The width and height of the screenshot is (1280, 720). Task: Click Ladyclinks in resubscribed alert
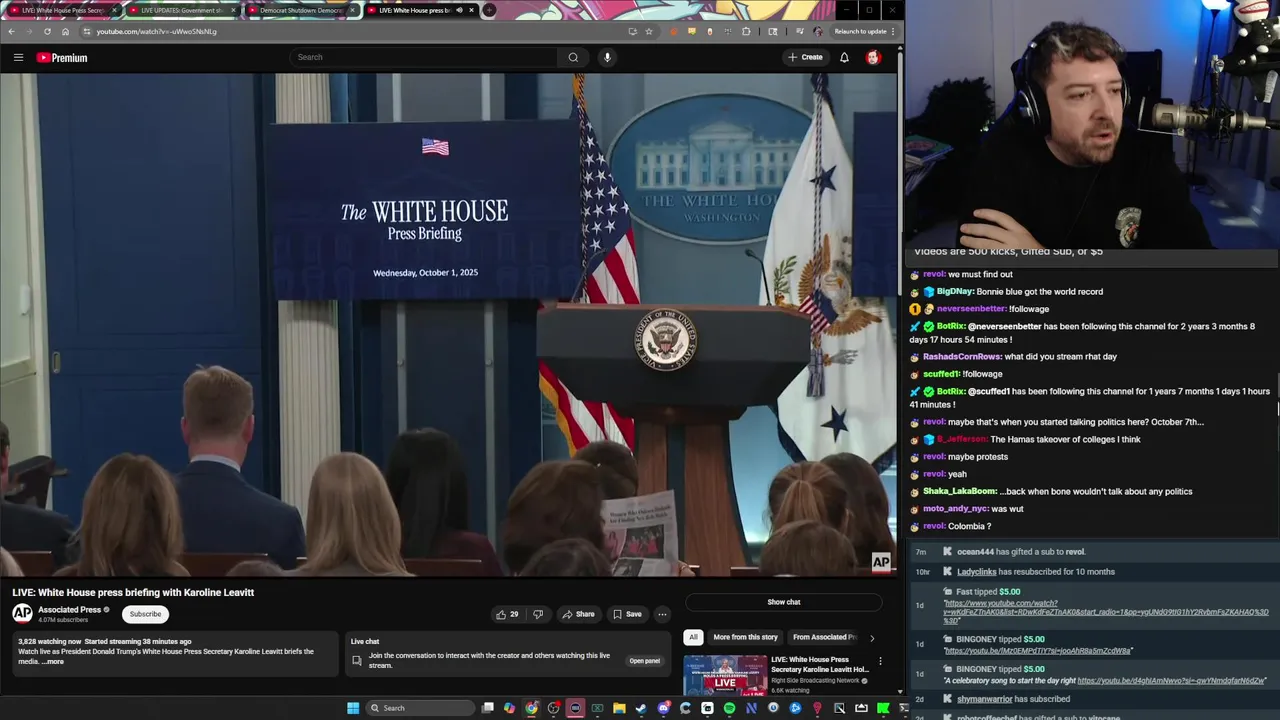(x=976, y=572)
